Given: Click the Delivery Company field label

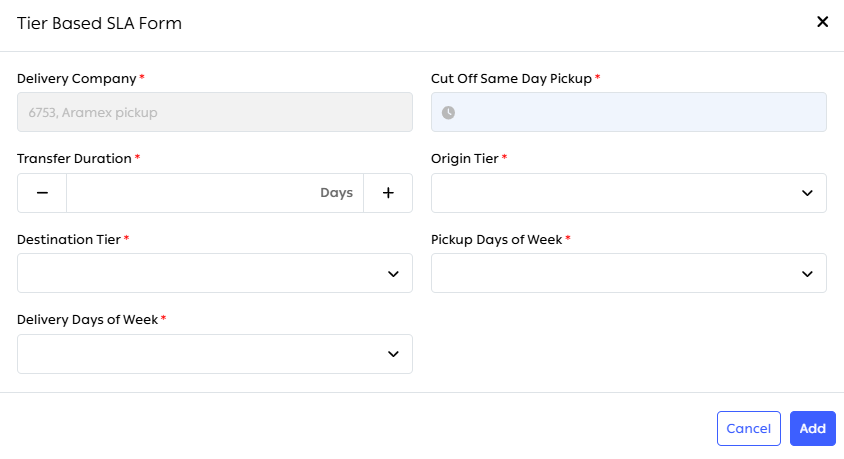Looking at the screenshot, I should [x=76, y=78].
